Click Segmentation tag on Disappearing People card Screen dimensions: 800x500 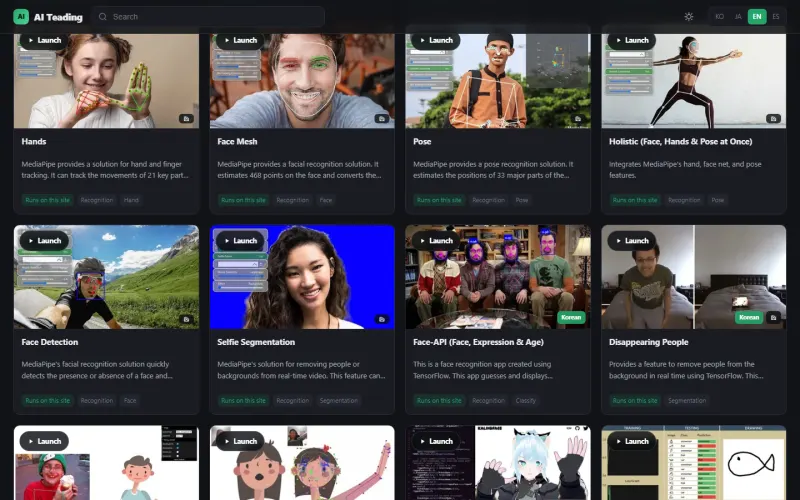point(687,401)
